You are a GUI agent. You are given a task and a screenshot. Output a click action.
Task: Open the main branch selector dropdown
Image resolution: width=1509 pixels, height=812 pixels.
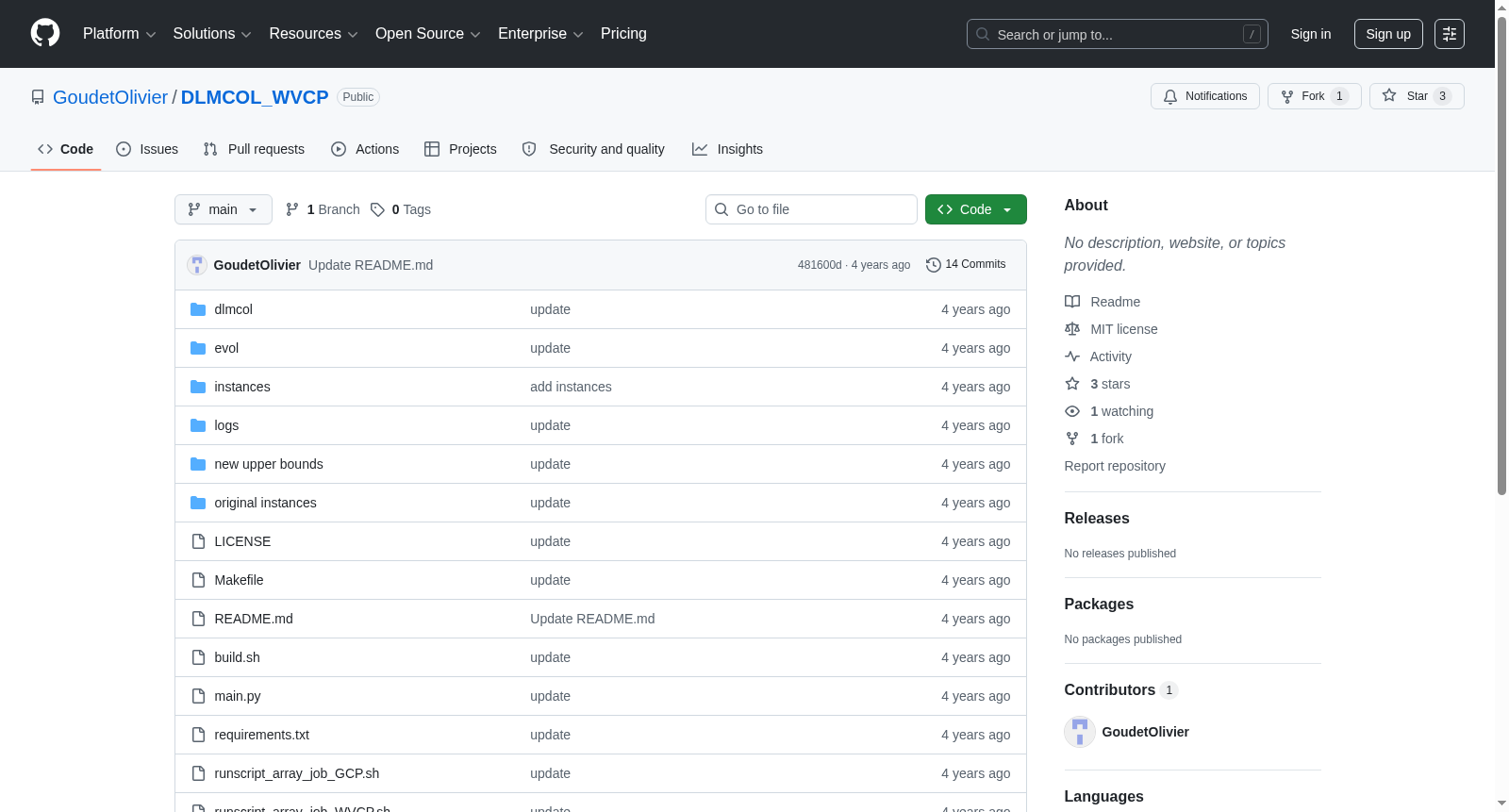coord(224,209)
